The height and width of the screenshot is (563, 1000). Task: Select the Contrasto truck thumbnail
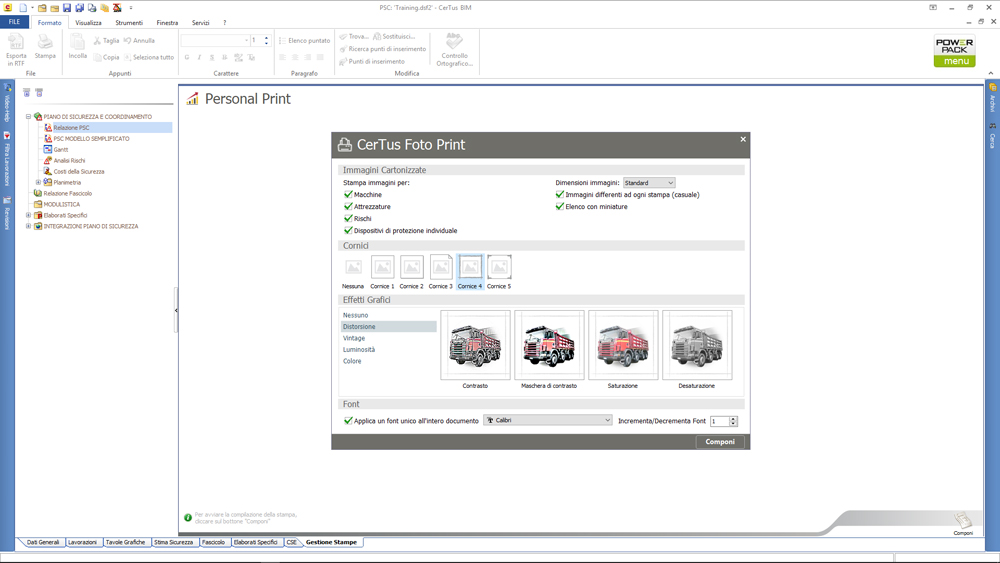(475, 345)
